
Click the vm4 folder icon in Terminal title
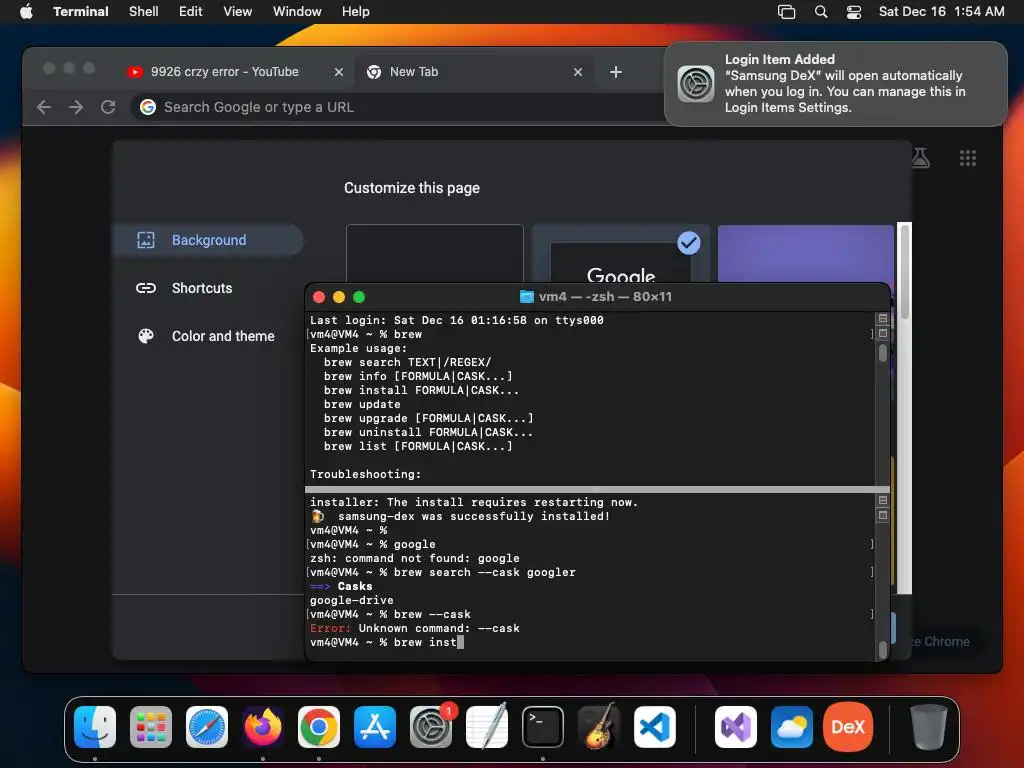pos(526,296)
